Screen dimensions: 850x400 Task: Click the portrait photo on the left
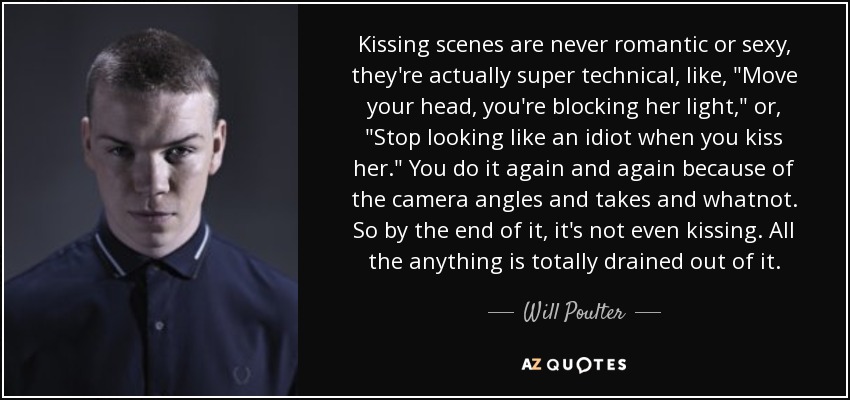click(x=151, y=200)
